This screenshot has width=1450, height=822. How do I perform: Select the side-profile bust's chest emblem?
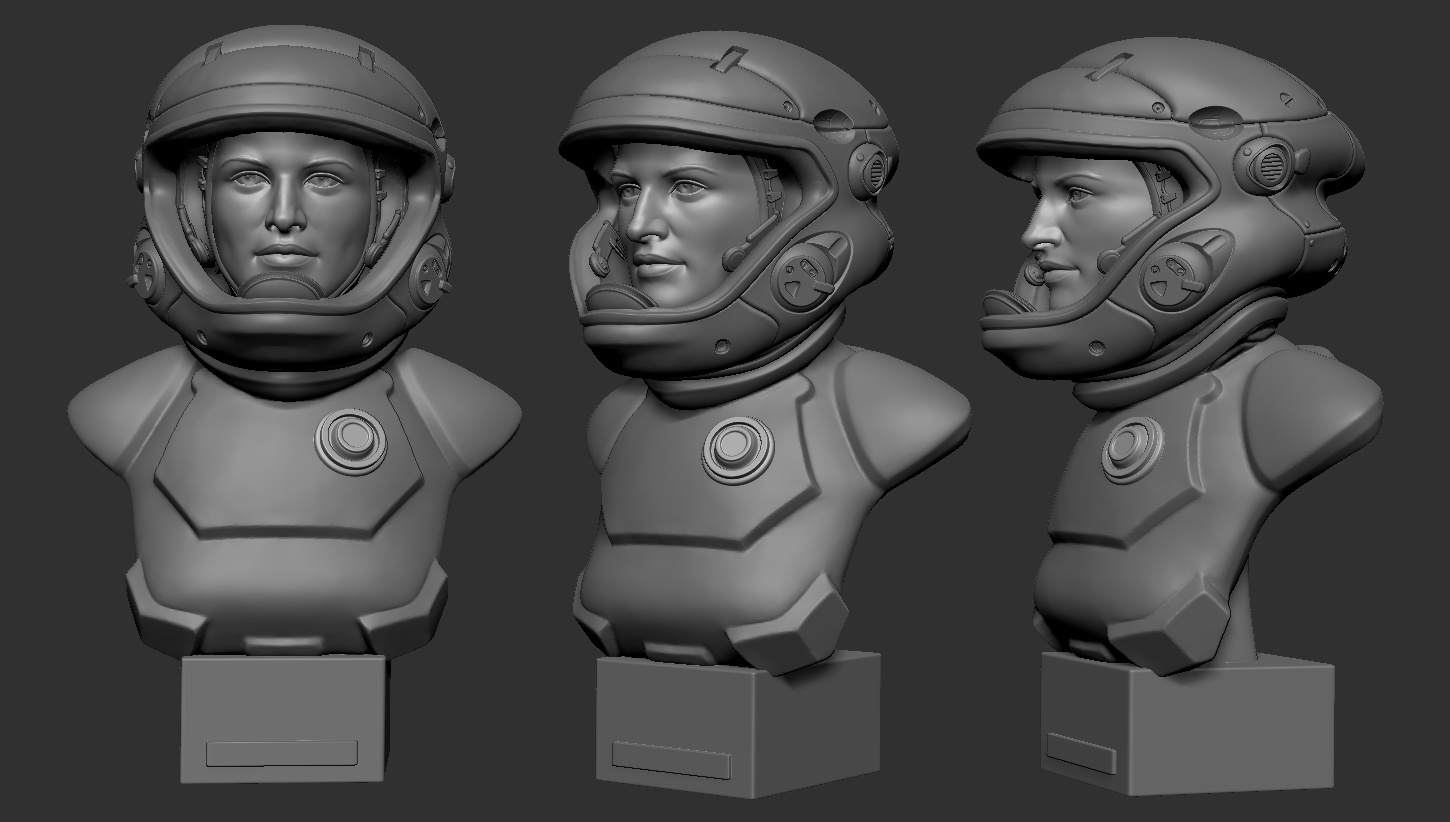(x=1133, y=450)
